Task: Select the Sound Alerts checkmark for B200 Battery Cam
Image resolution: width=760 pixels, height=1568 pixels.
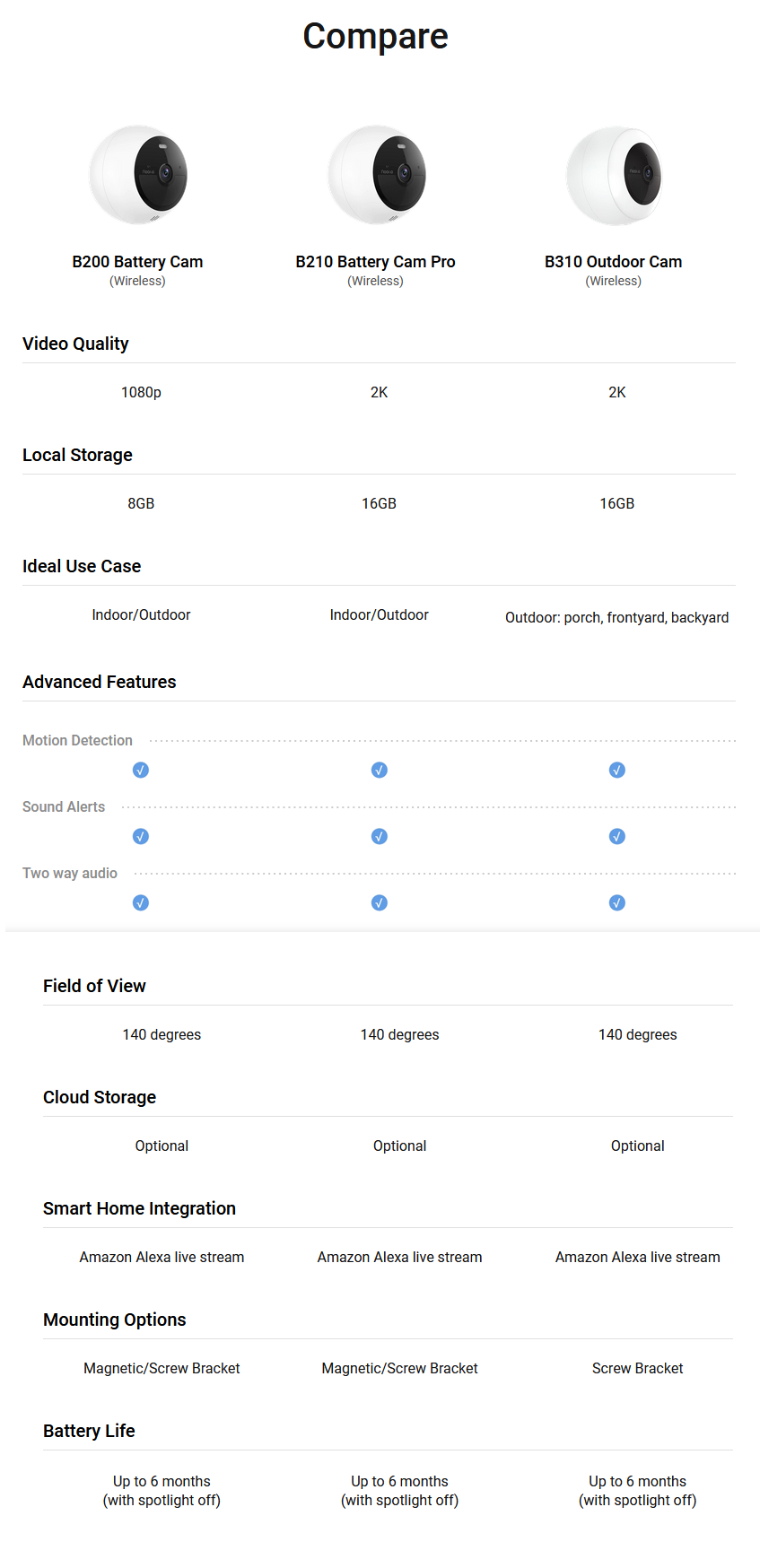Action: pyautogui.click(x=141, y=836)
